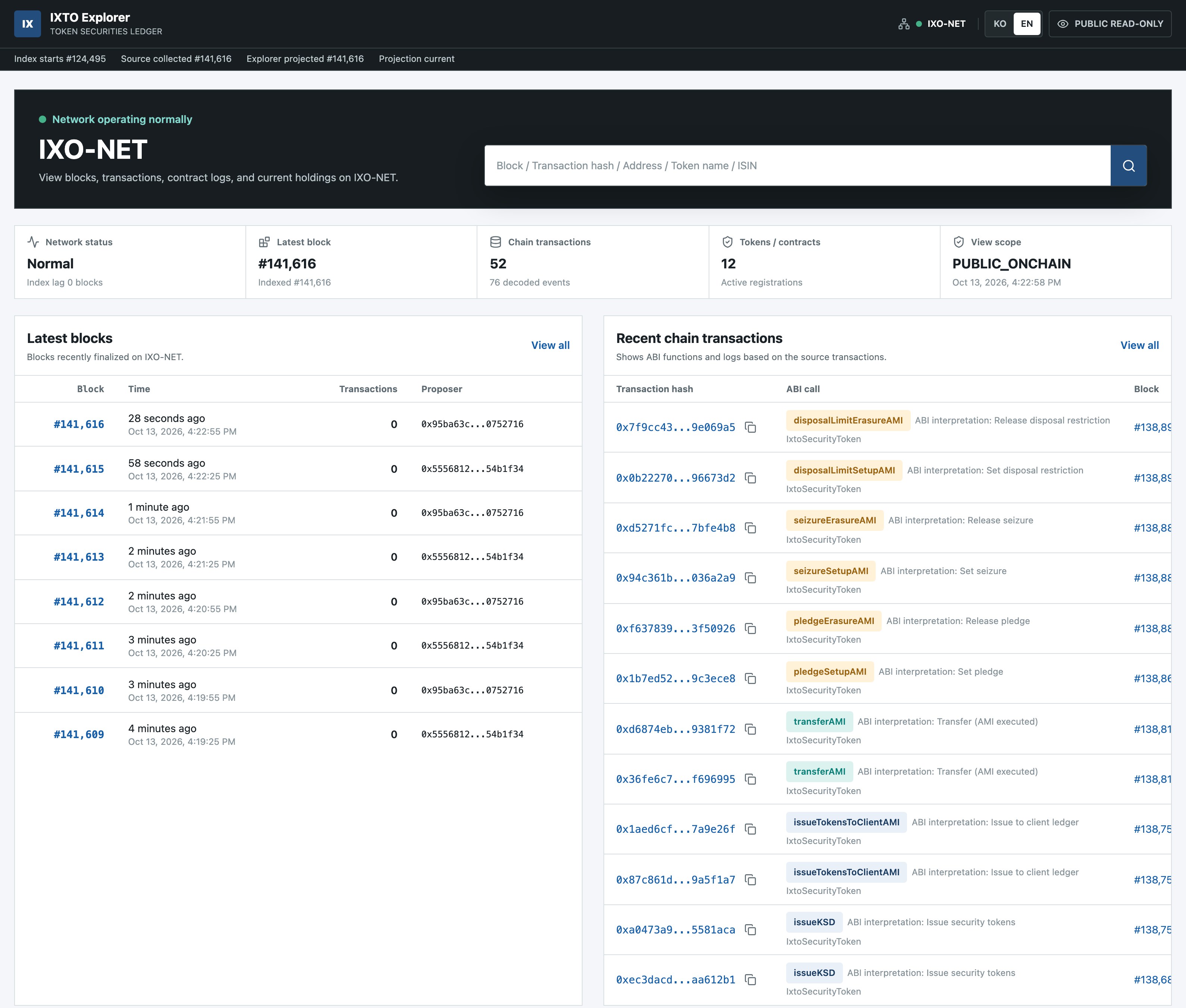Screen dimensions: 1186x1008
Task: Copy hash 0x0b22270...96673d2
Action: click(x=750, y=478)
